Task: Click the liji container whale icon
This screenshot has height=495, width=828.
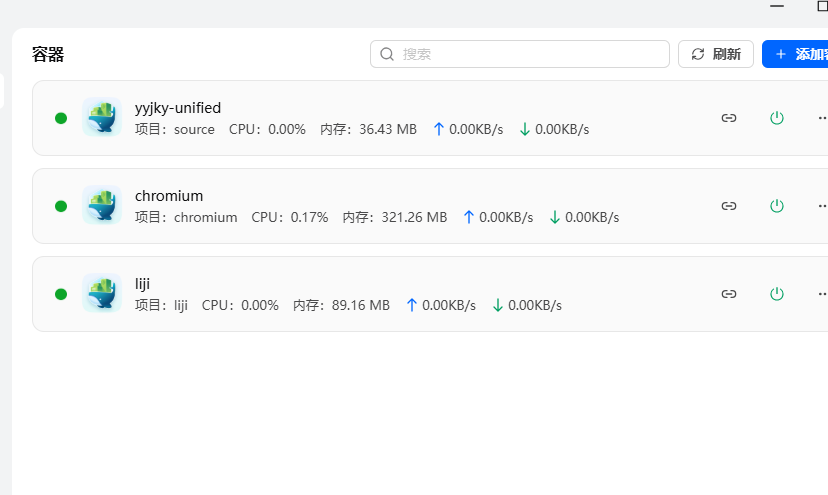Action: coord(102,294)
